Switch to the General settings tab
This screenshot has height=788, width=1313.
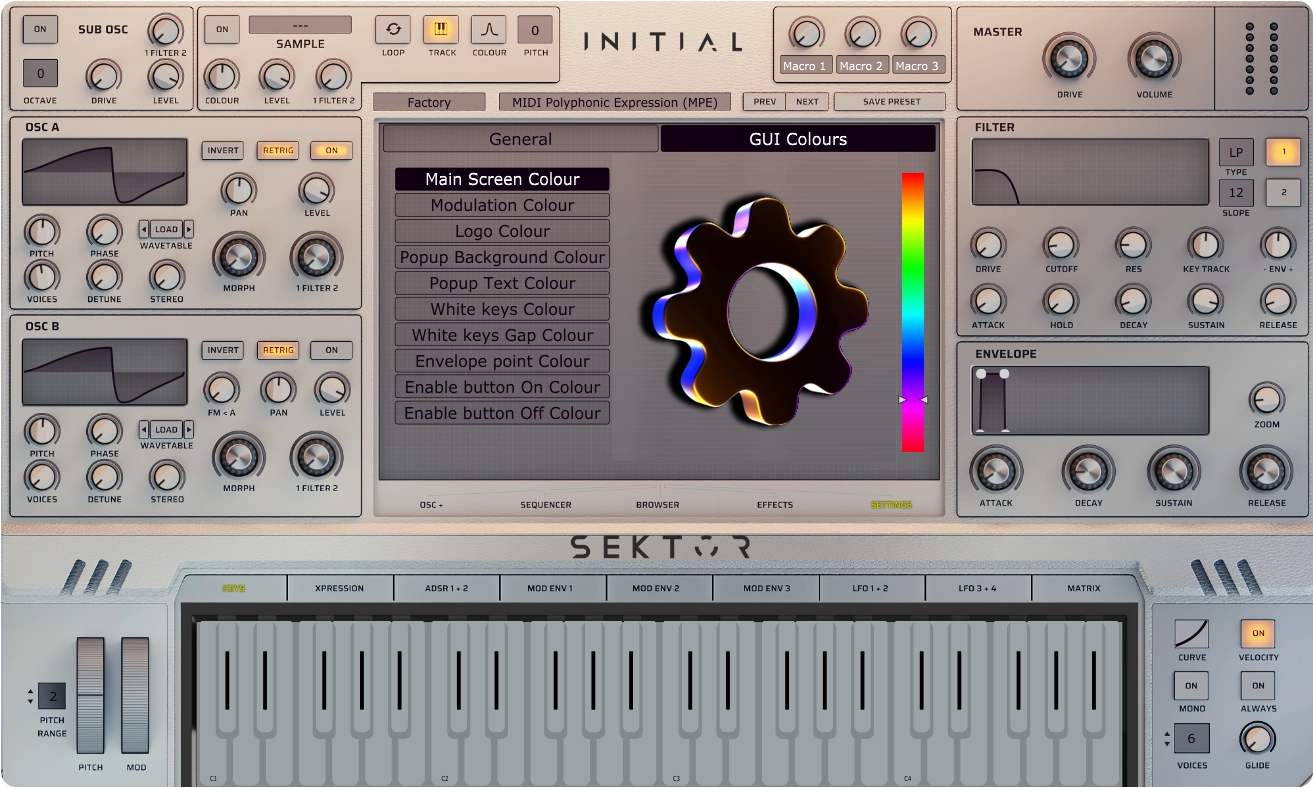[x=520, y=139]
